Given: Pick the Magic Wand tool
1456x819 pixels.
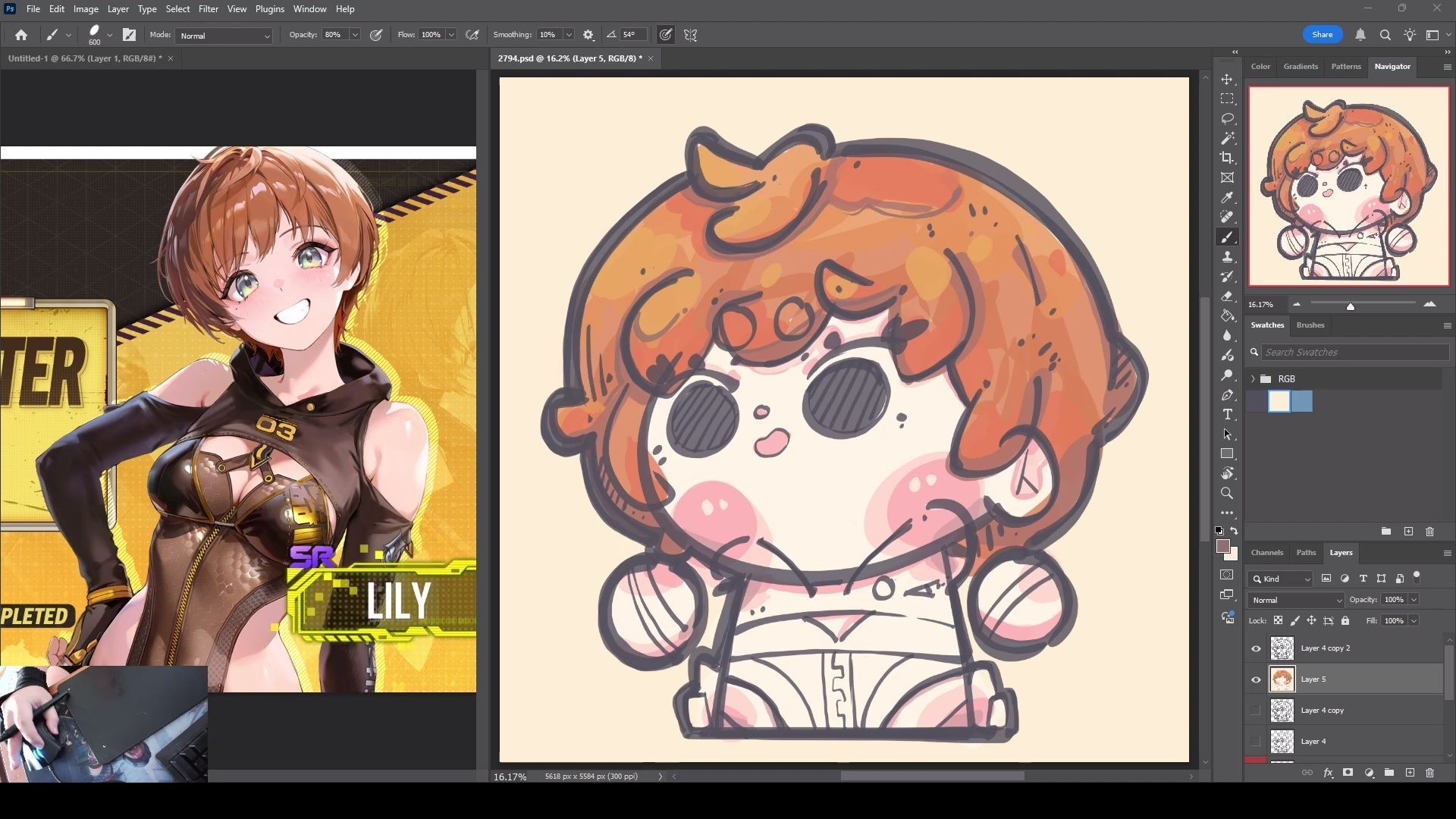Looking at the screenshot, I should [1227, 138].
